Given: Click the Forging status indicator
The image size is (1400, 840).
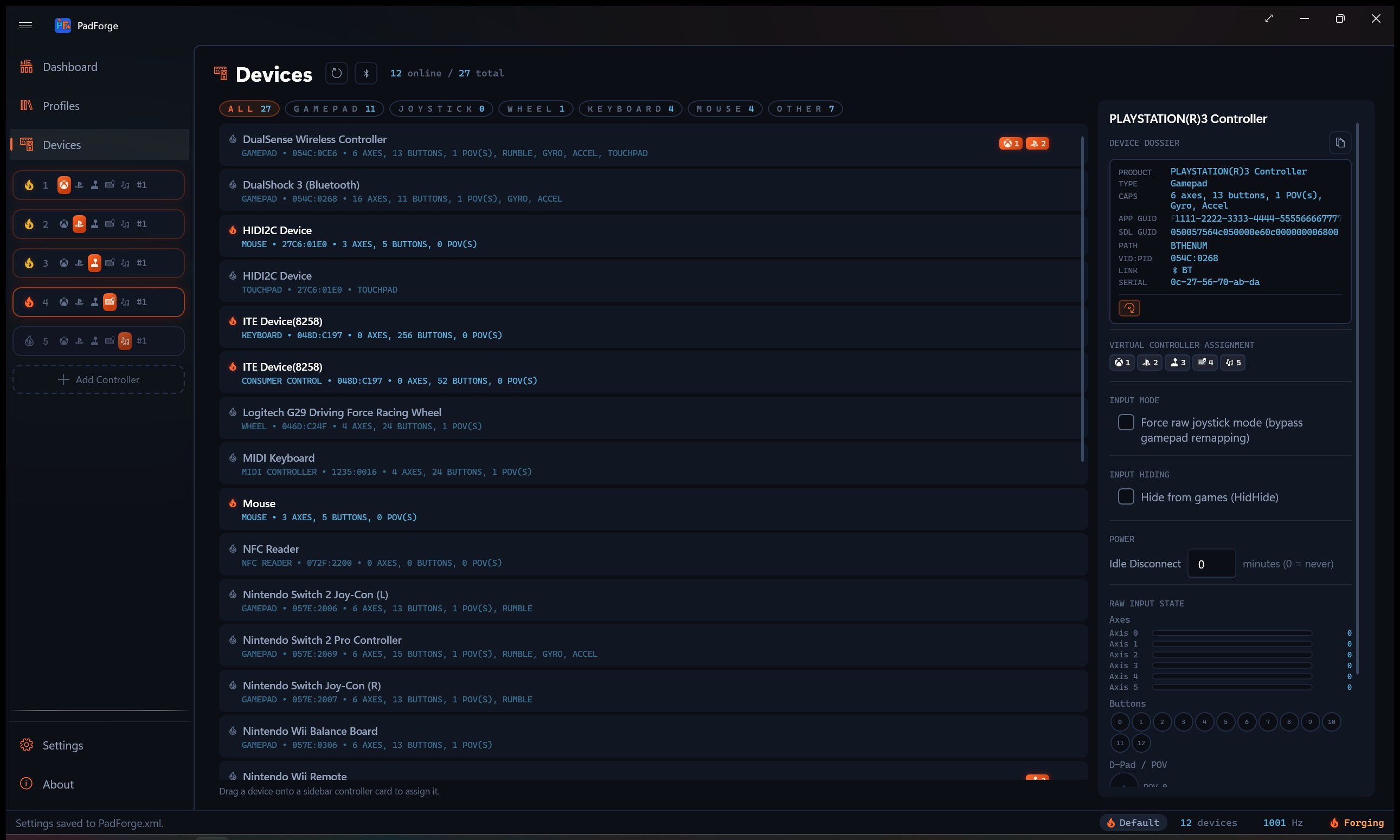Looking at the screenshot, I should tap(1357, 823).
